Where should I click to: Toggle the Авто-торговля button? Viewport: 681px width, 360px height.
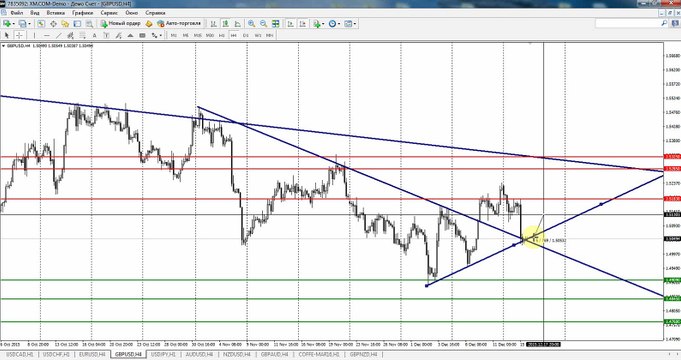[x=179, y=23]
